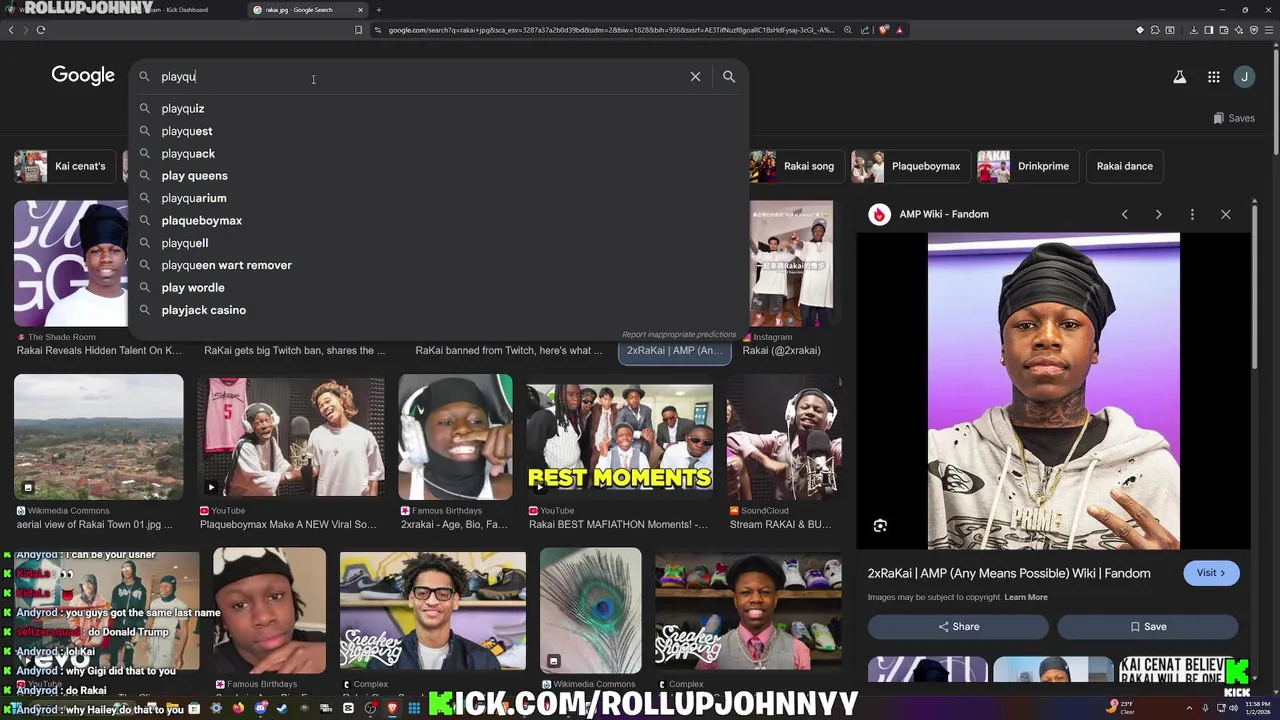Open Saves collection link
The image size is (1280, 720).
point(1233,118)
